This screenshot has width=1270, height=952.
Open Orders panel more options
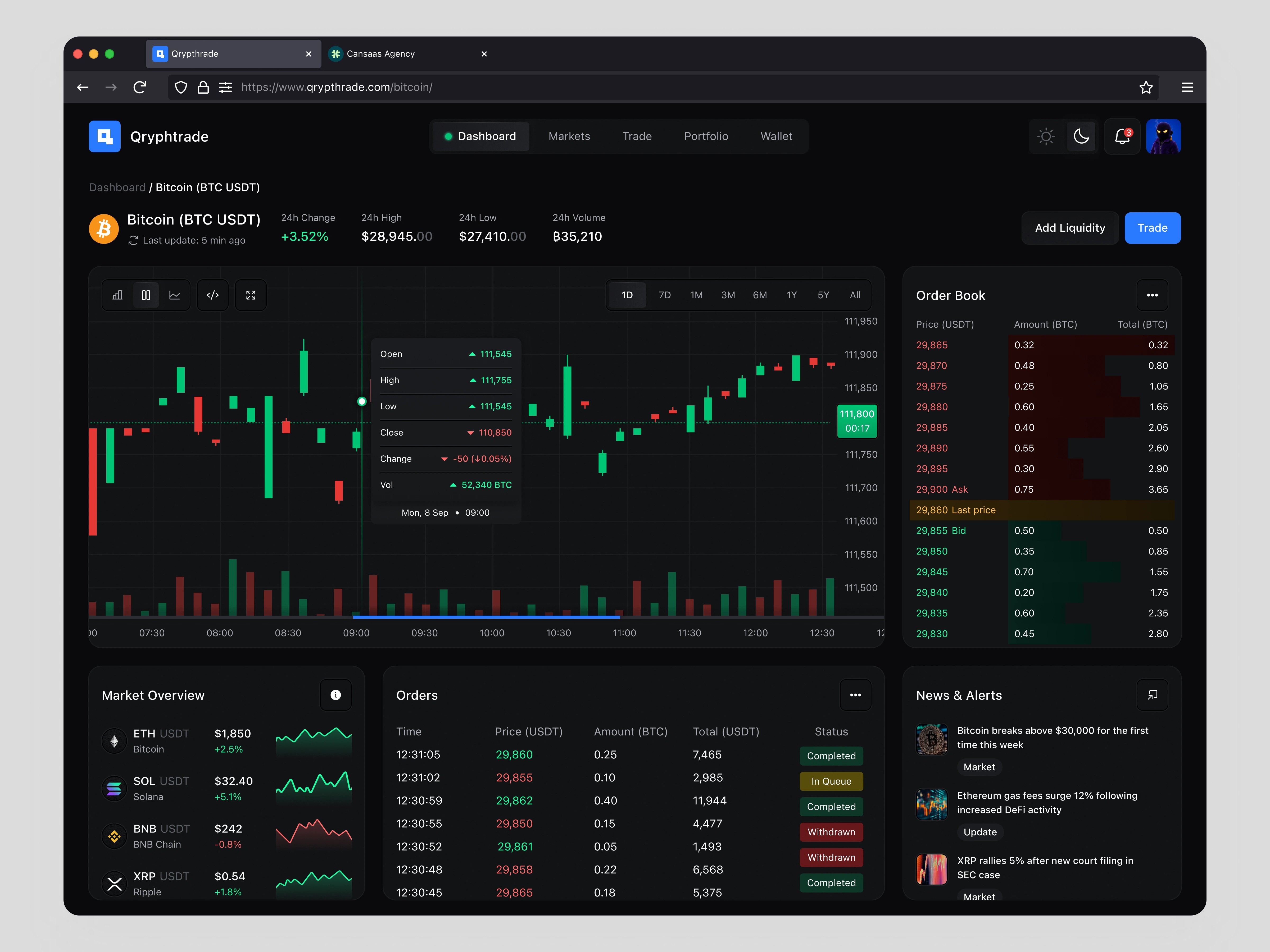(855, 695)
